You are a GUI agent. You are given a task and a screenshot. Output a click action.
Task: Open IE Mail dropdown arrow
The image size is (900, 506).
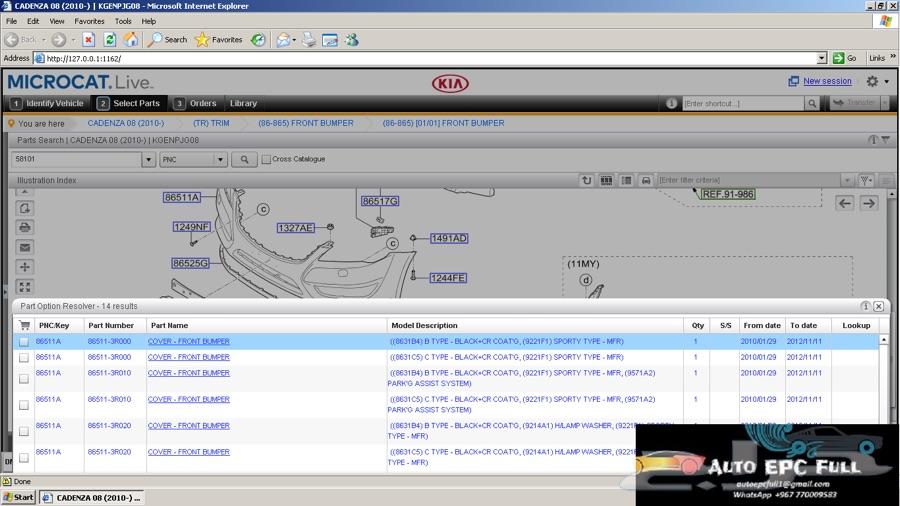[x=294, y=40]
